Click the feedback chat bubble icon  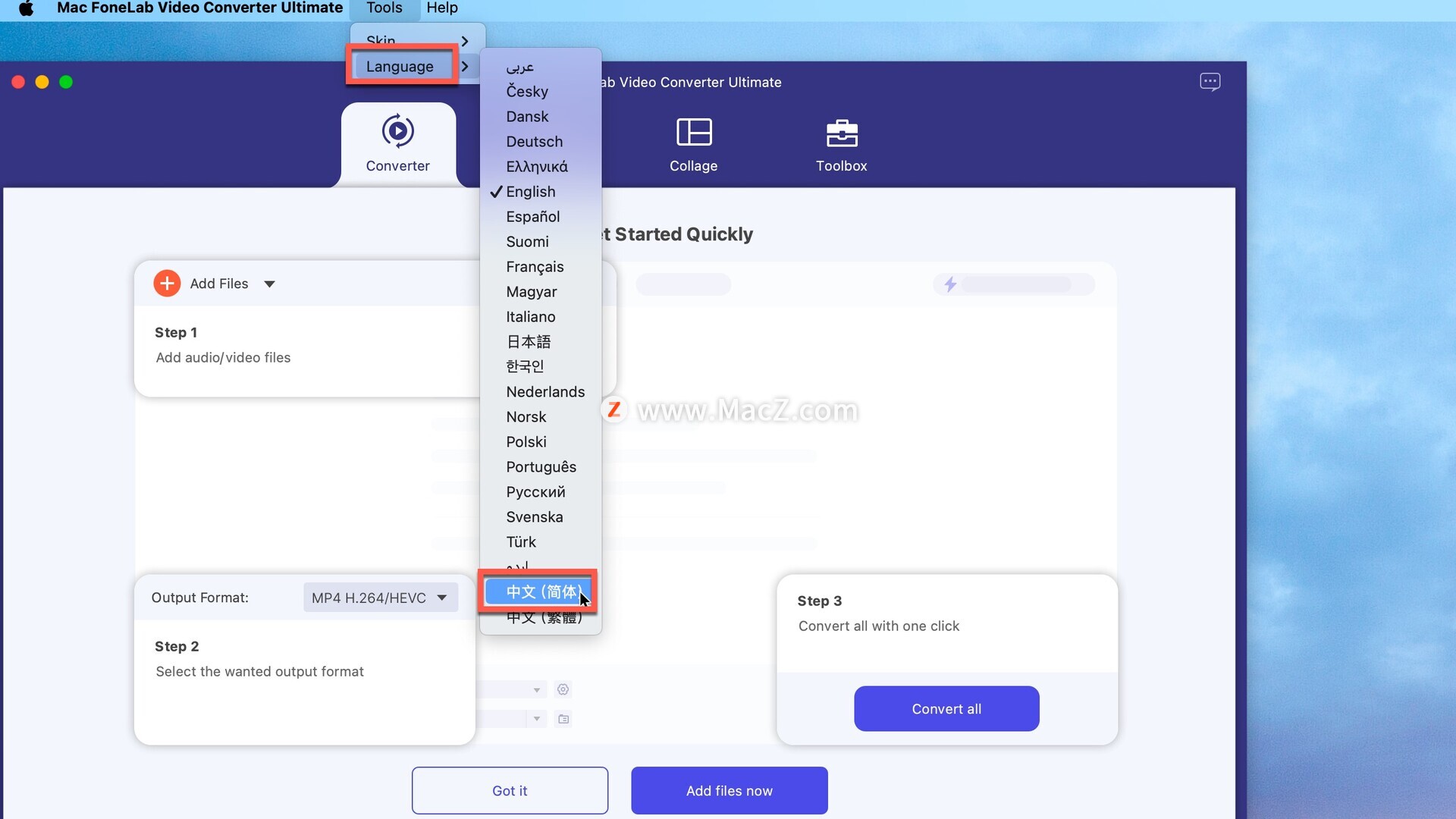click(1210, 81)
